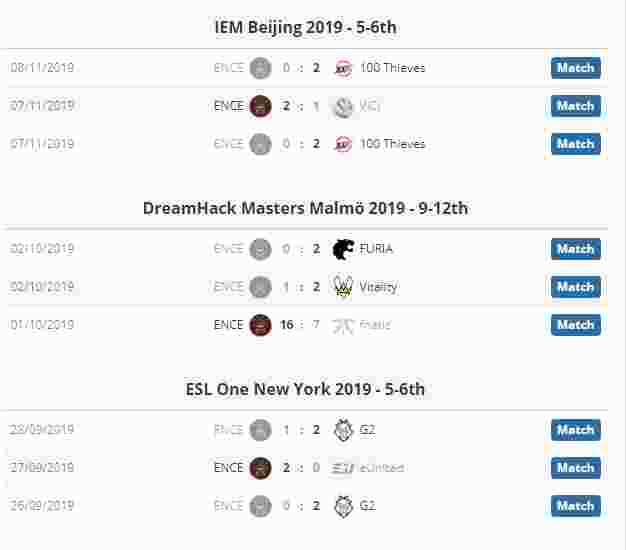The height and width of the screenshot is (550, 626).
Task: Click the ENCE logo in the VG match row
Action: click(260, 106)
